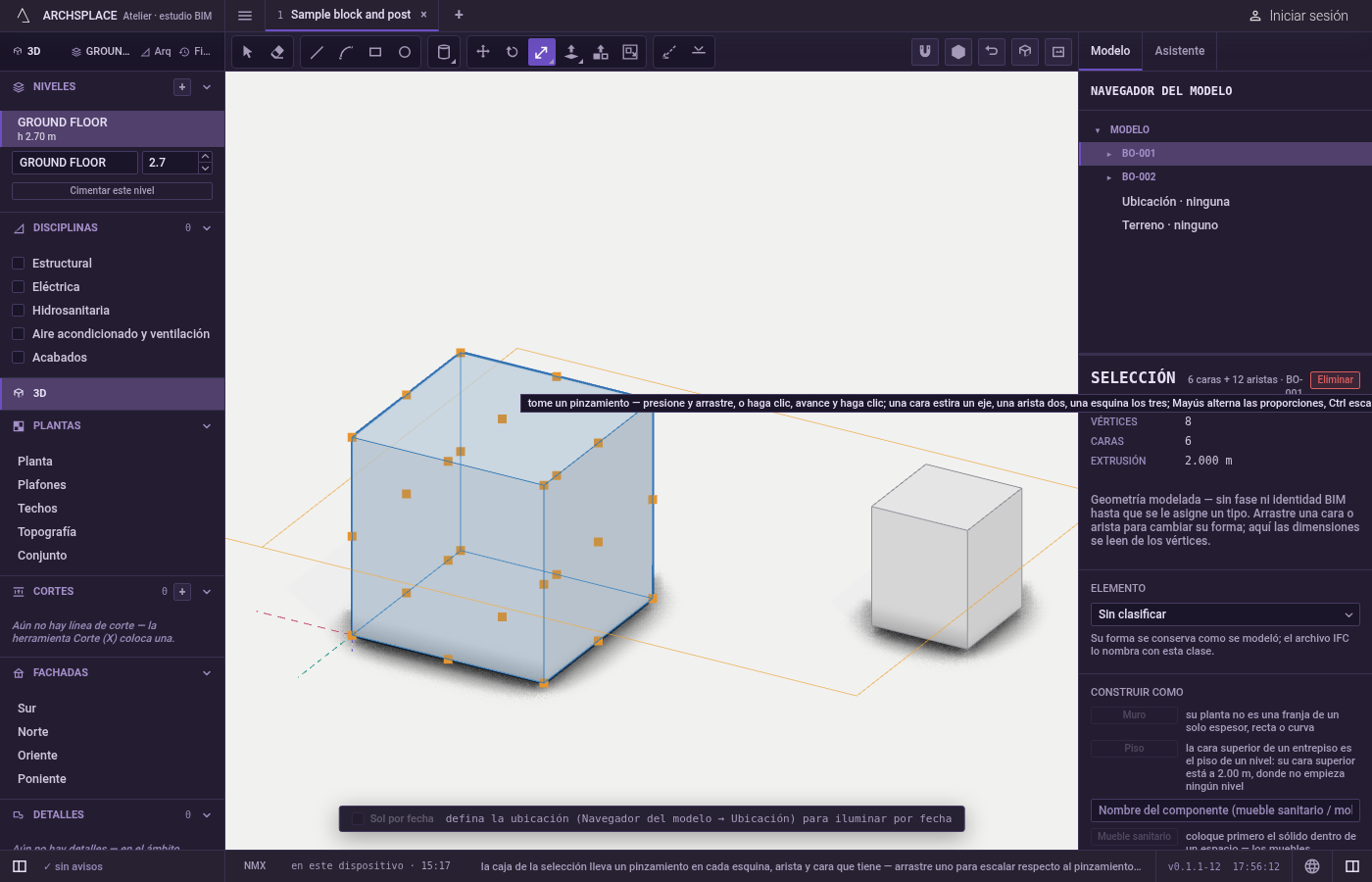Viewport: 1372px width, 882px height.
Task: Open the cylinder solid tool
Action: point(444,52)
